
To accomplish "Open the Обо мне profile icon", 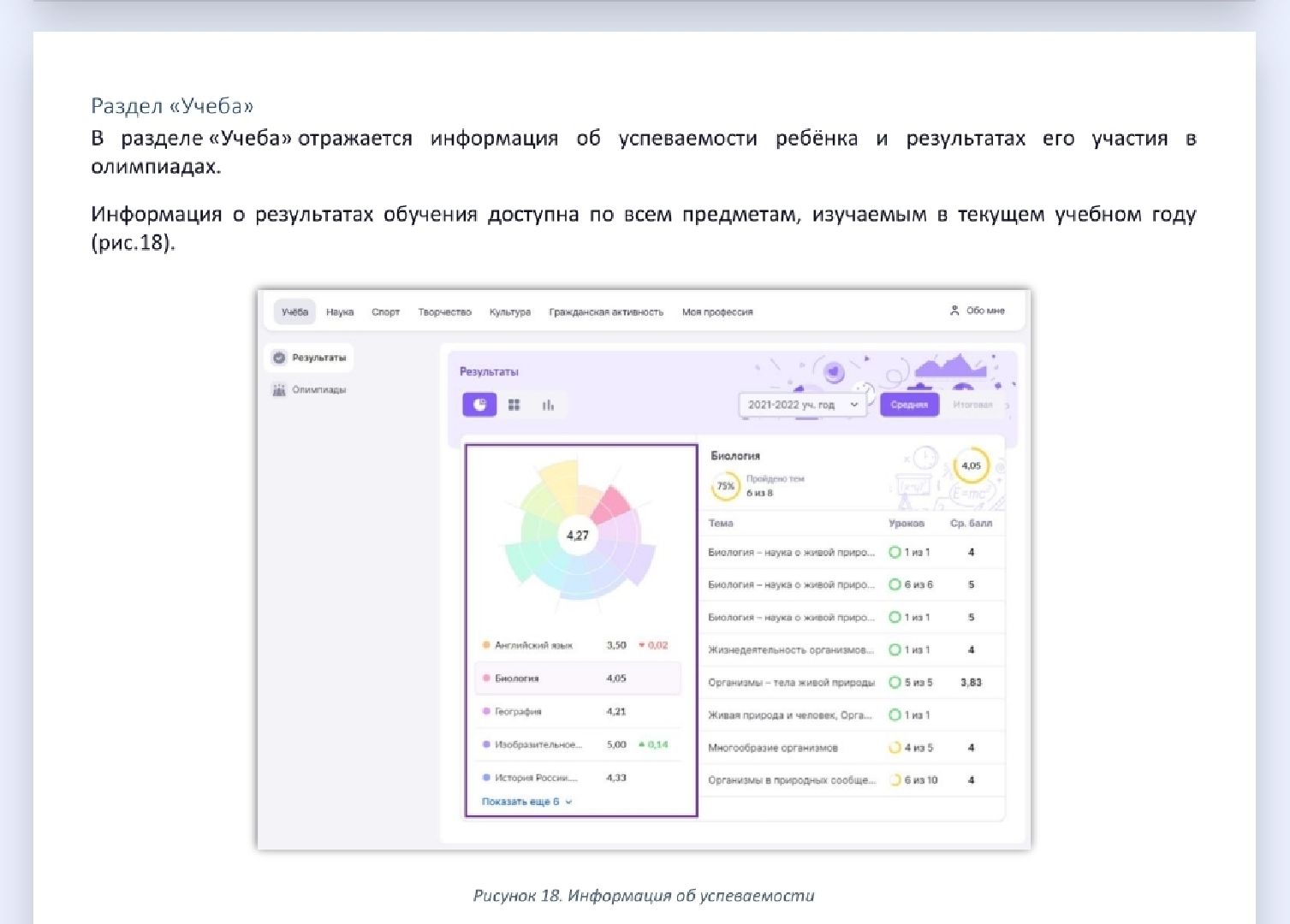I will [x=953, y=311].
